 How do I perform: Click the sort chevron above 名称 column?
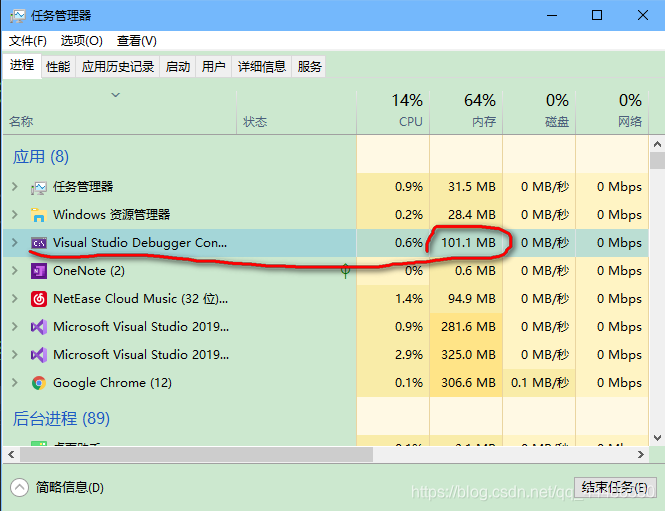coord(115,95)
